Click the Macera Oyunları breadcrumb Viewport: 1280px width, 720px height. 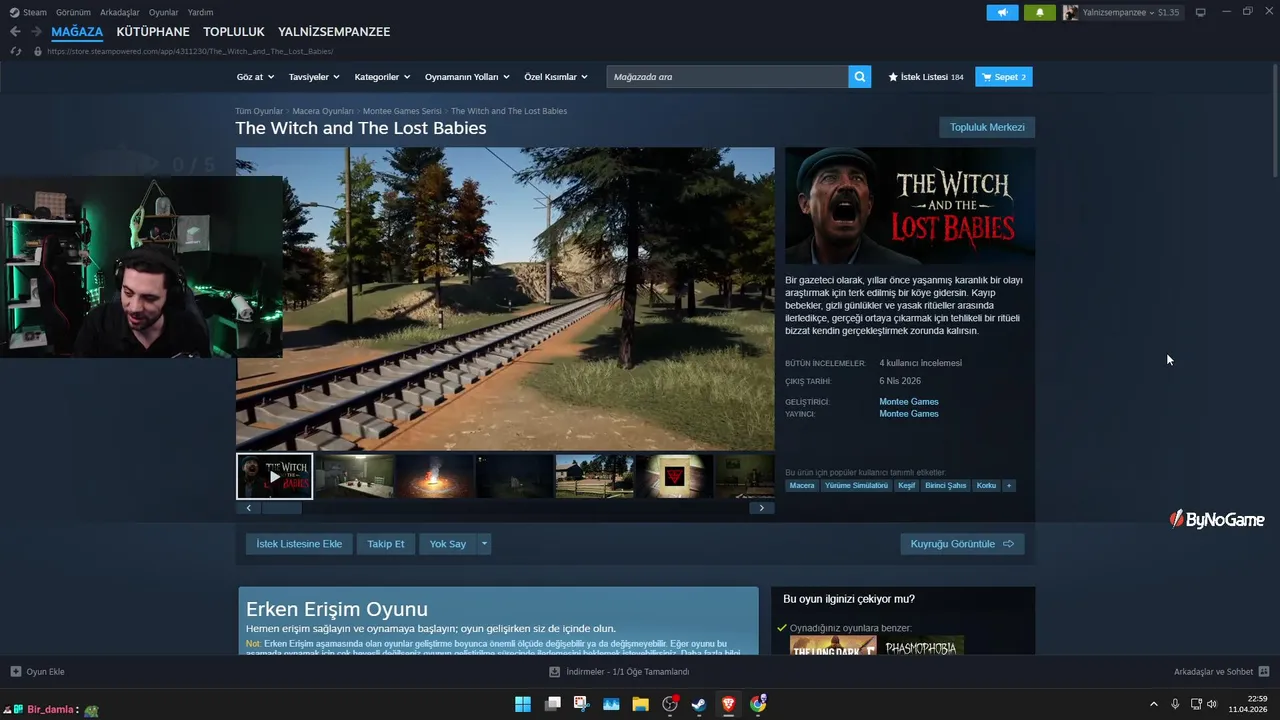click(x=323, y=111)
